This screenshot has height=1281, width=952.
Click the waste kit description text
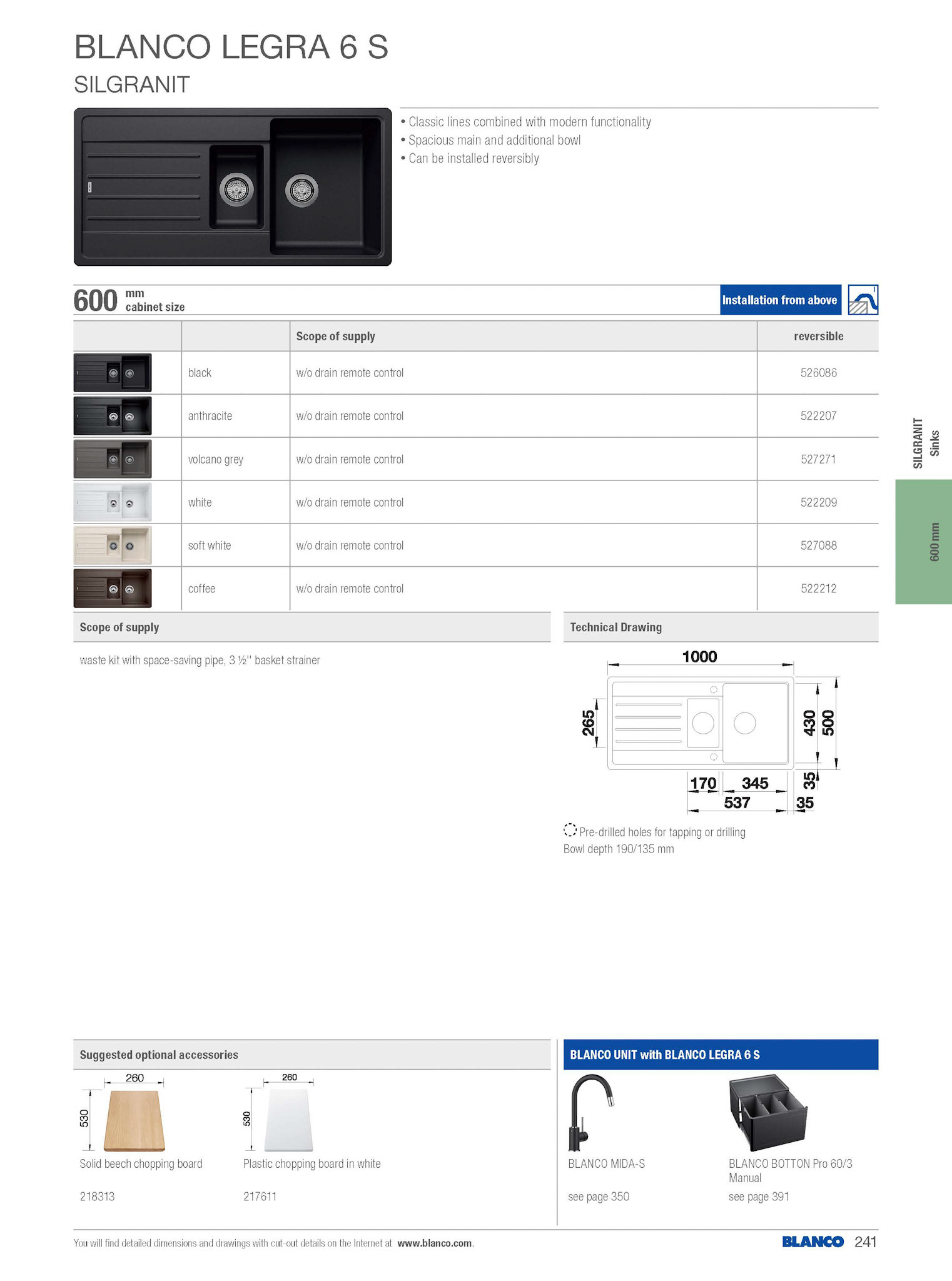point(200,660)
